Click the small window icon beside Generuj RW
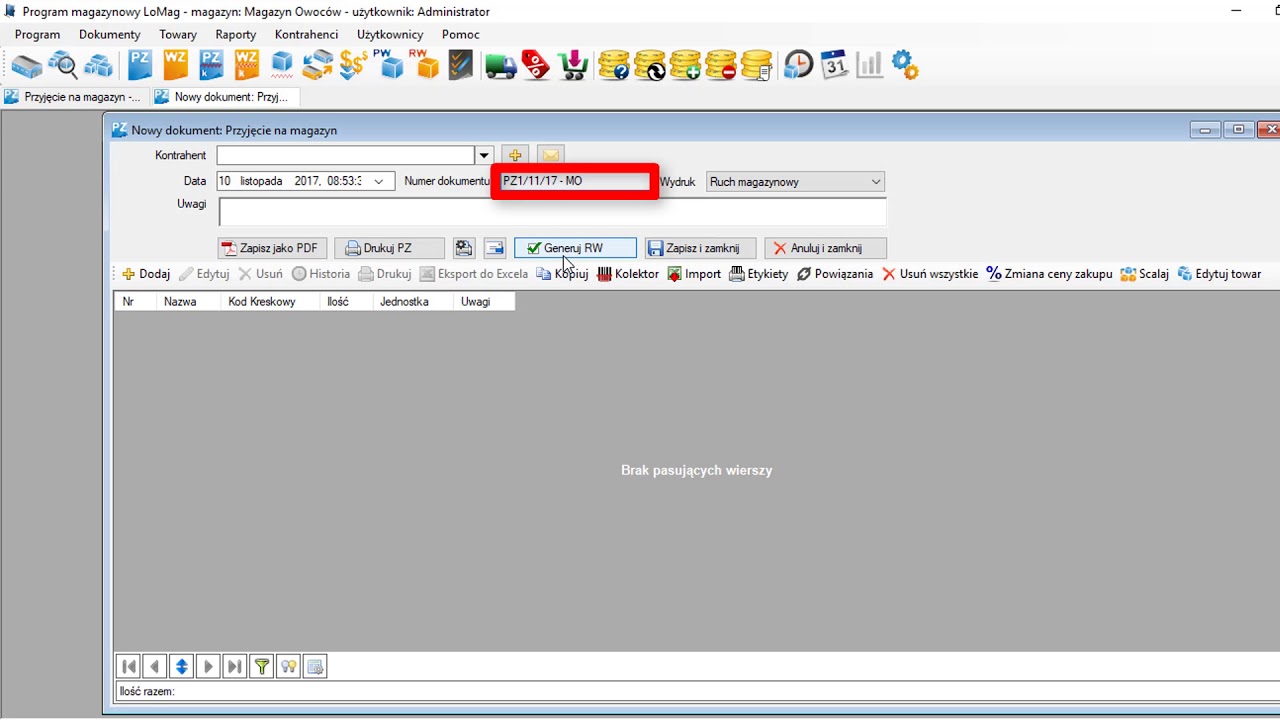 (495, 248)
